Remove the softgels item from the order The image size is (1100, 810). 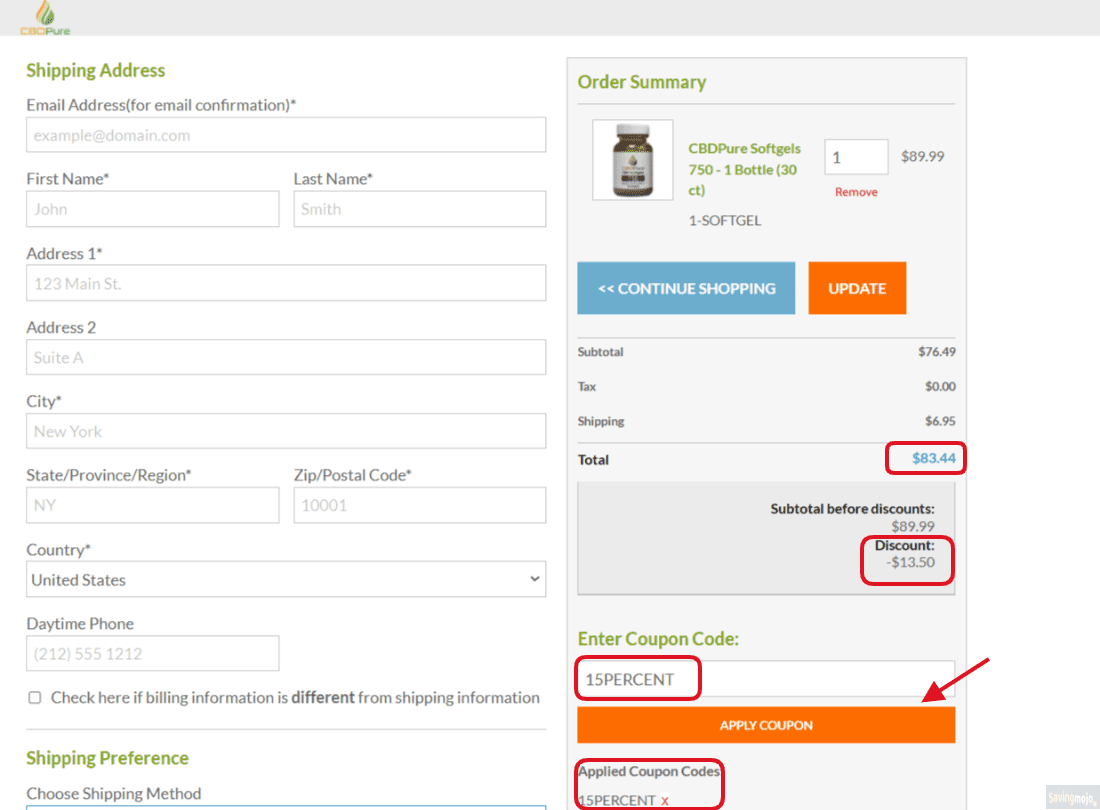856,192
